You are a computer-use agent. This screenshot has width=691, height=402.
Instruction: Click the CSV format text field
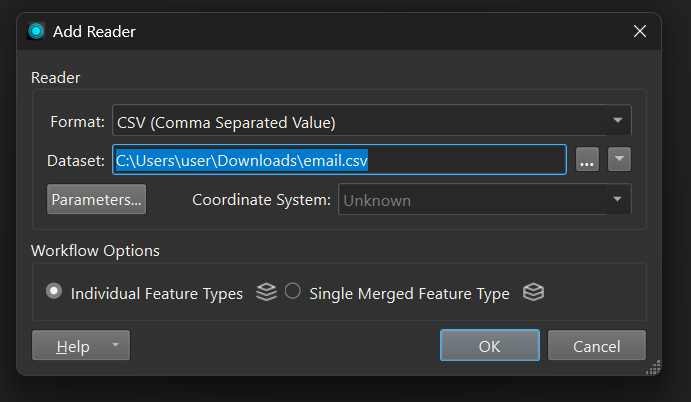[x=358, y=122]
